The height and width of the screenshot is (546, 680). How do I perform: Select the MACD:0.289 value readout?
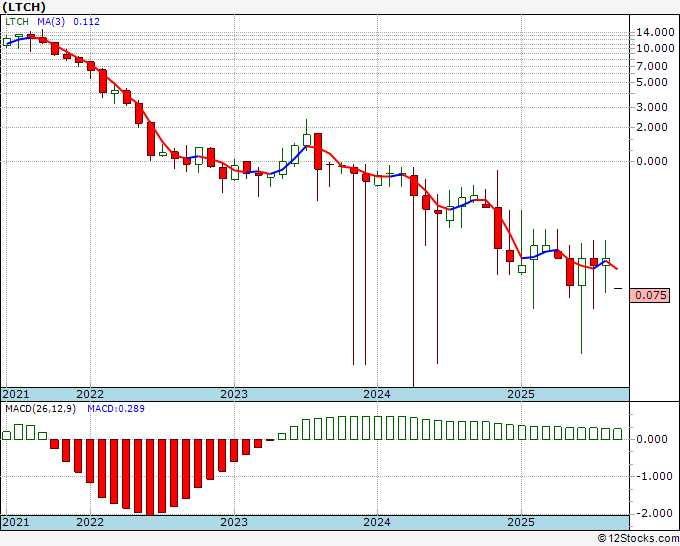[116, 409]
